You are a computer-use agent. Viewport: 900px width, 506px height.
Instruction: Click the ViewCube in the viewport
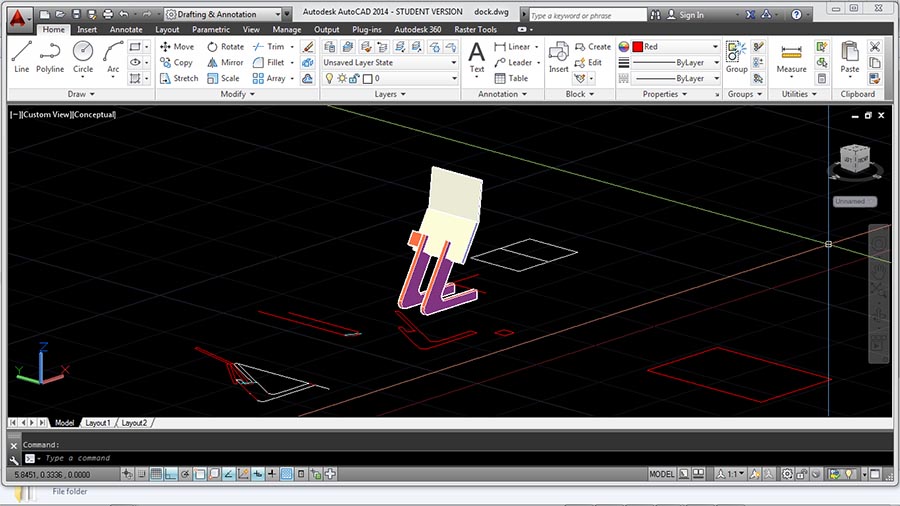tap(855, 158)
